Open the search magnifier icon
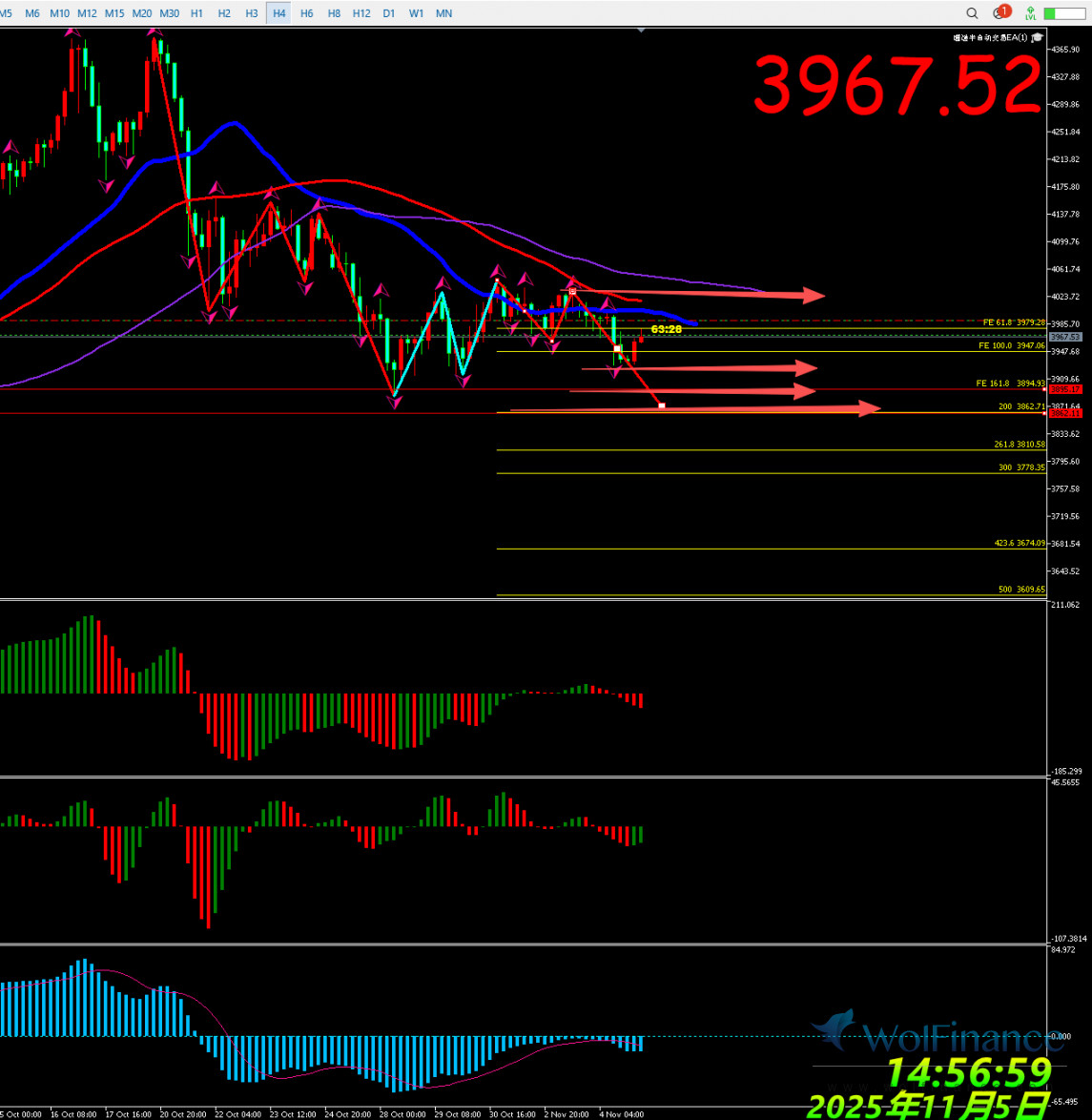This screenshot has height=1120, width=1092. click(972, 13)
